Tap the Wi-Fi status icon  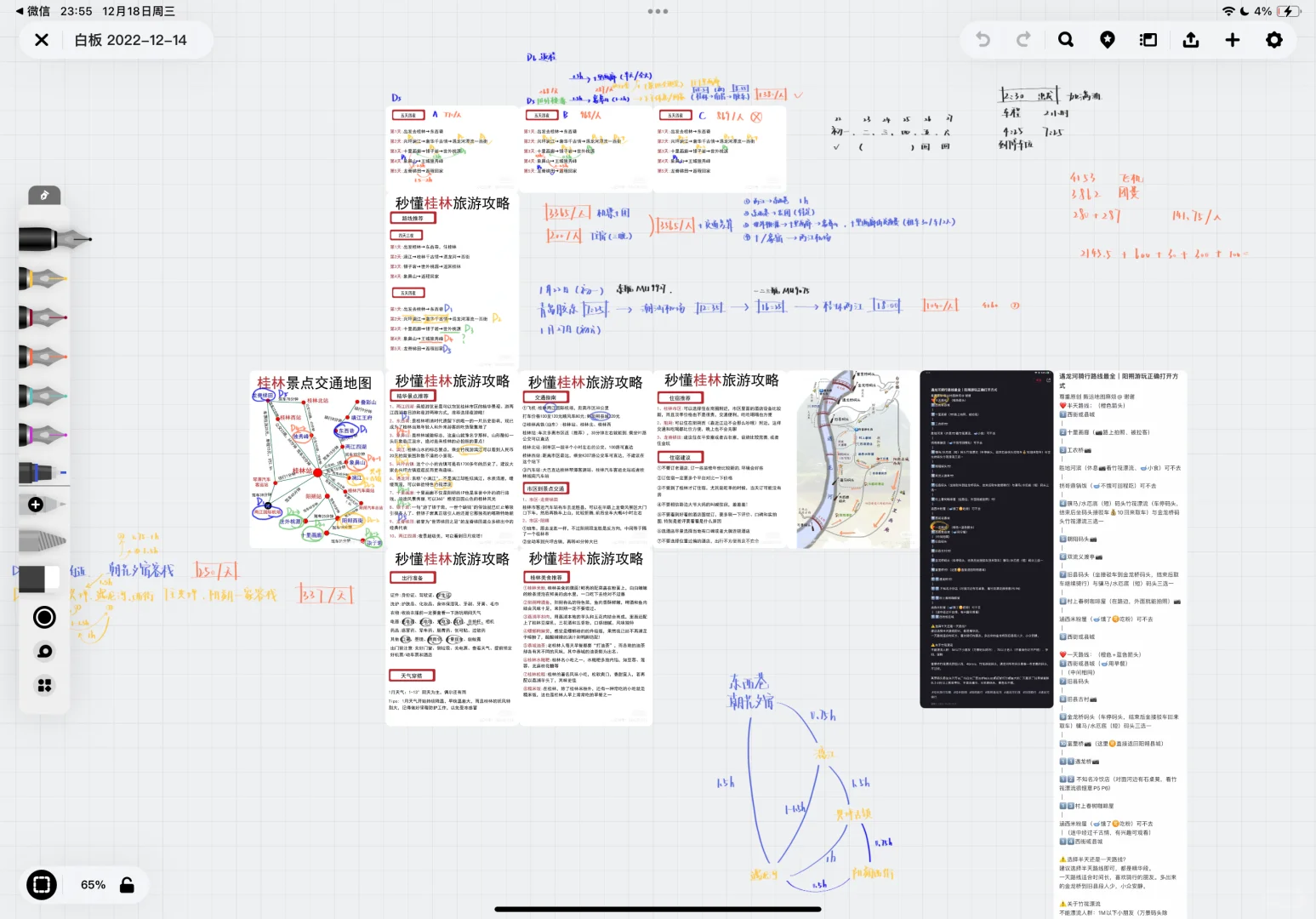point(1228,11)
